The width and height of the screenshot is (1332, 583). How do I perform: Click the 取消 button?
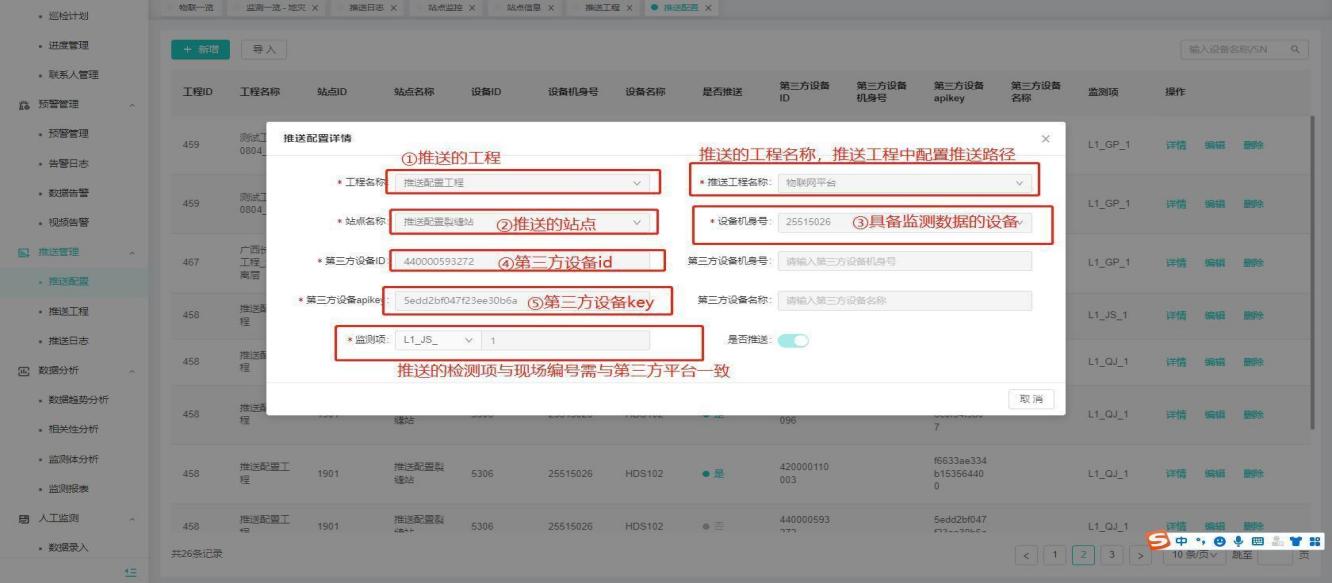point(1030,399)
